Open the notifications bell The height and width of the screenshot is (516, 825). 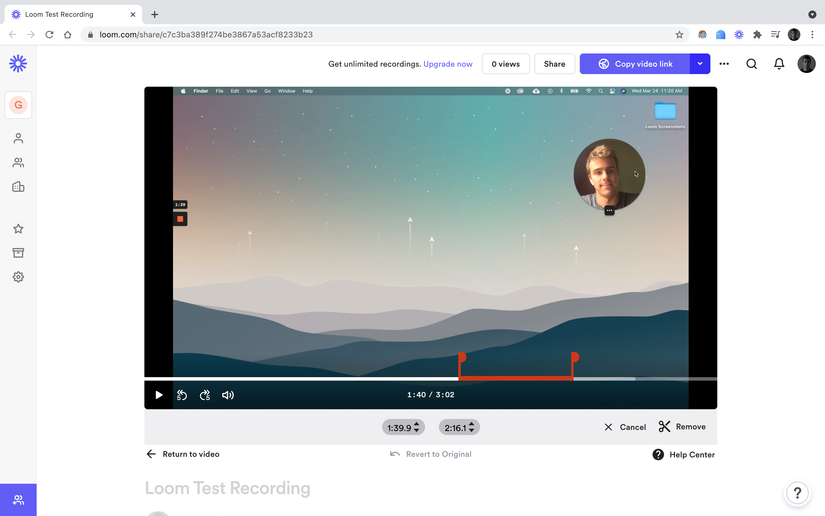pyautogui.click(x=779, y=64)
